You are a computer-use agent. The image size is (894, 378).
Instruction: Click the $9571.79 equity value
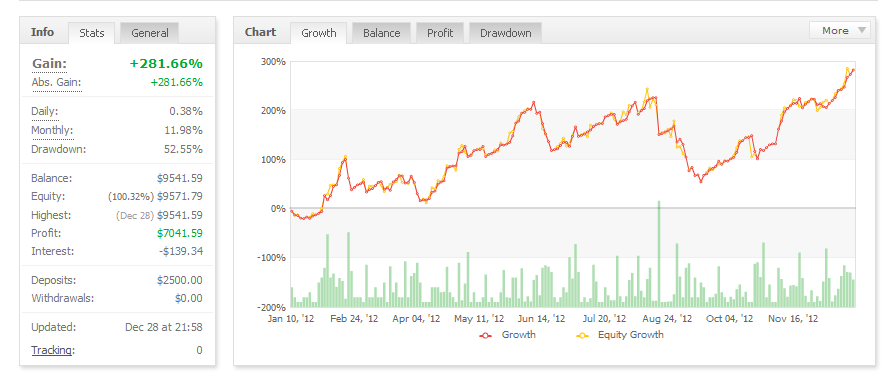tap(180, 197)
